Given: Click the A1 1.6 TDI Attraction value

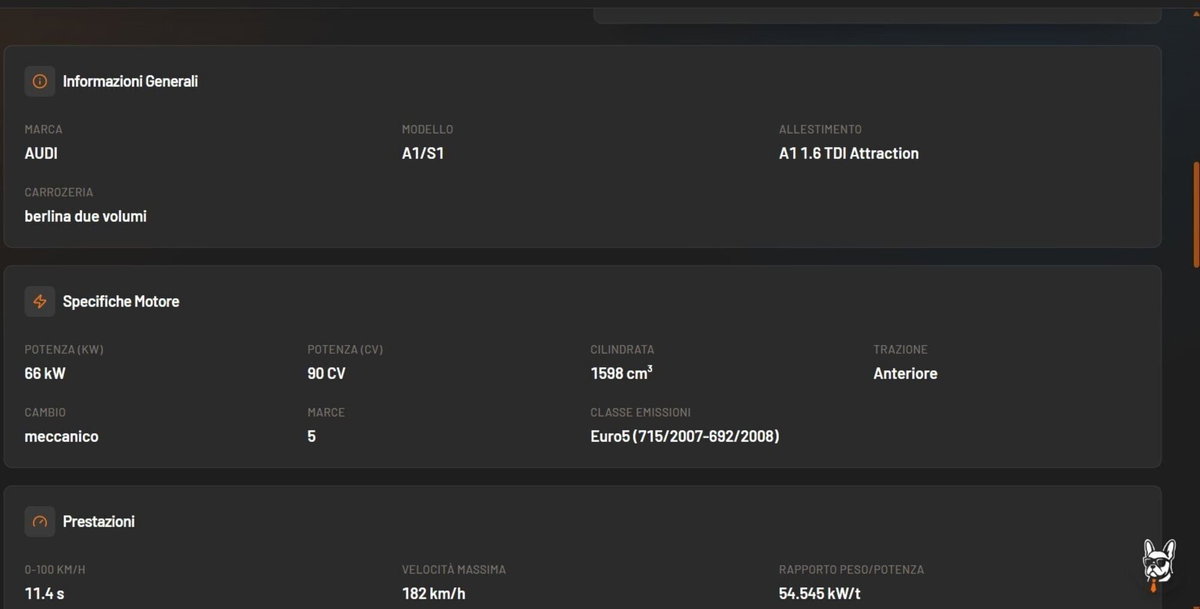Looking at the screenshot, I should click(x=849, y=153).
